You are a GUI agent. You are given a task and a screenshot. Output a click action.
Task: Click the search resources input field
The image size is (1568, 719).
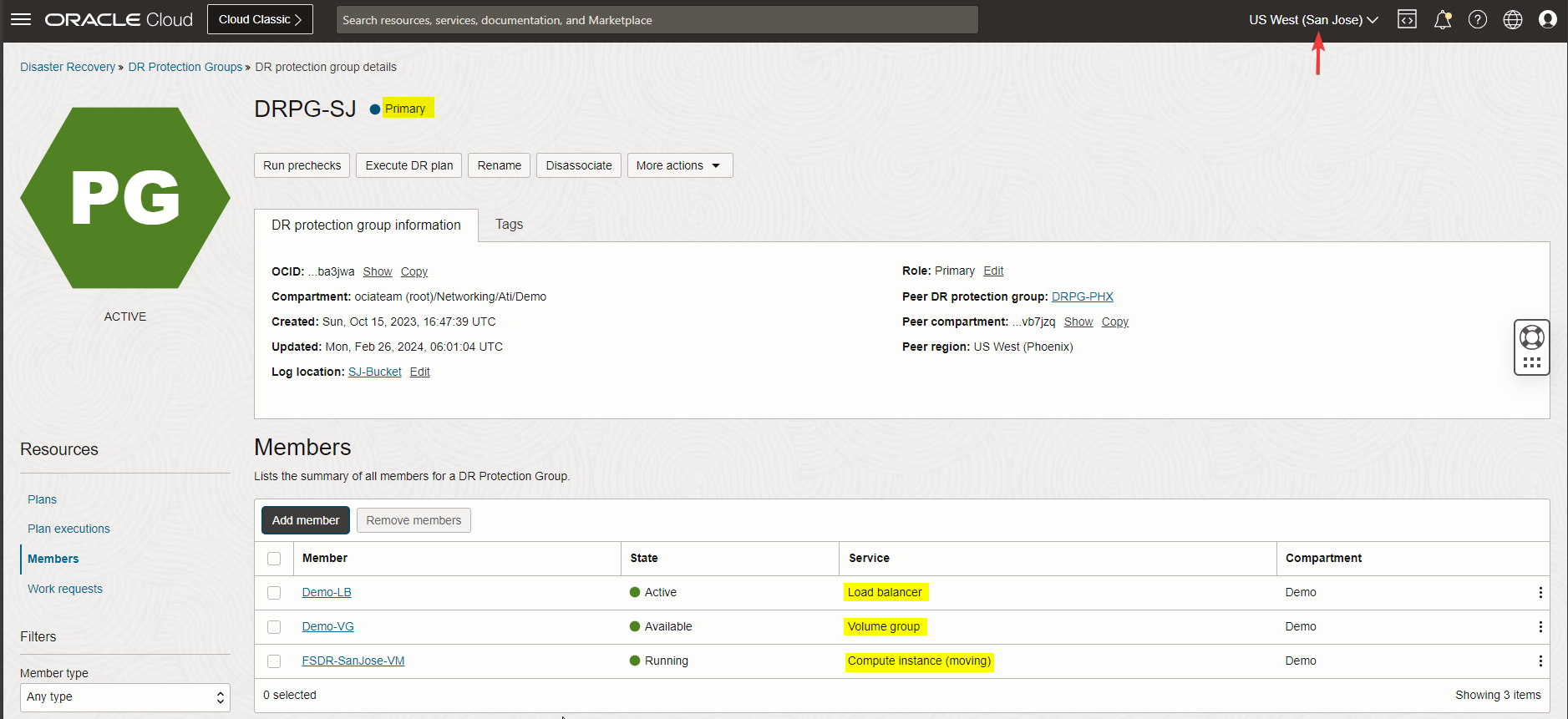(x=657, y=20)
